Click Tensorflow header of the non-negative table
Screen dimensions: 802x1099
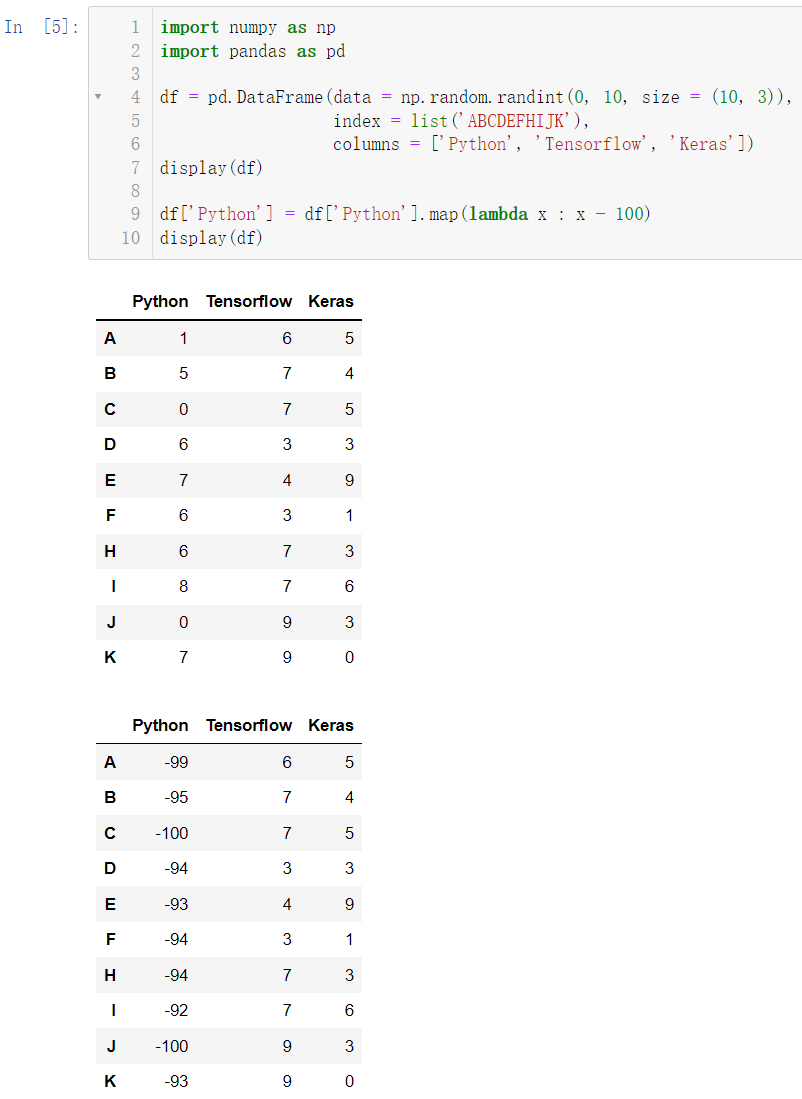click(x=249, y=301)
